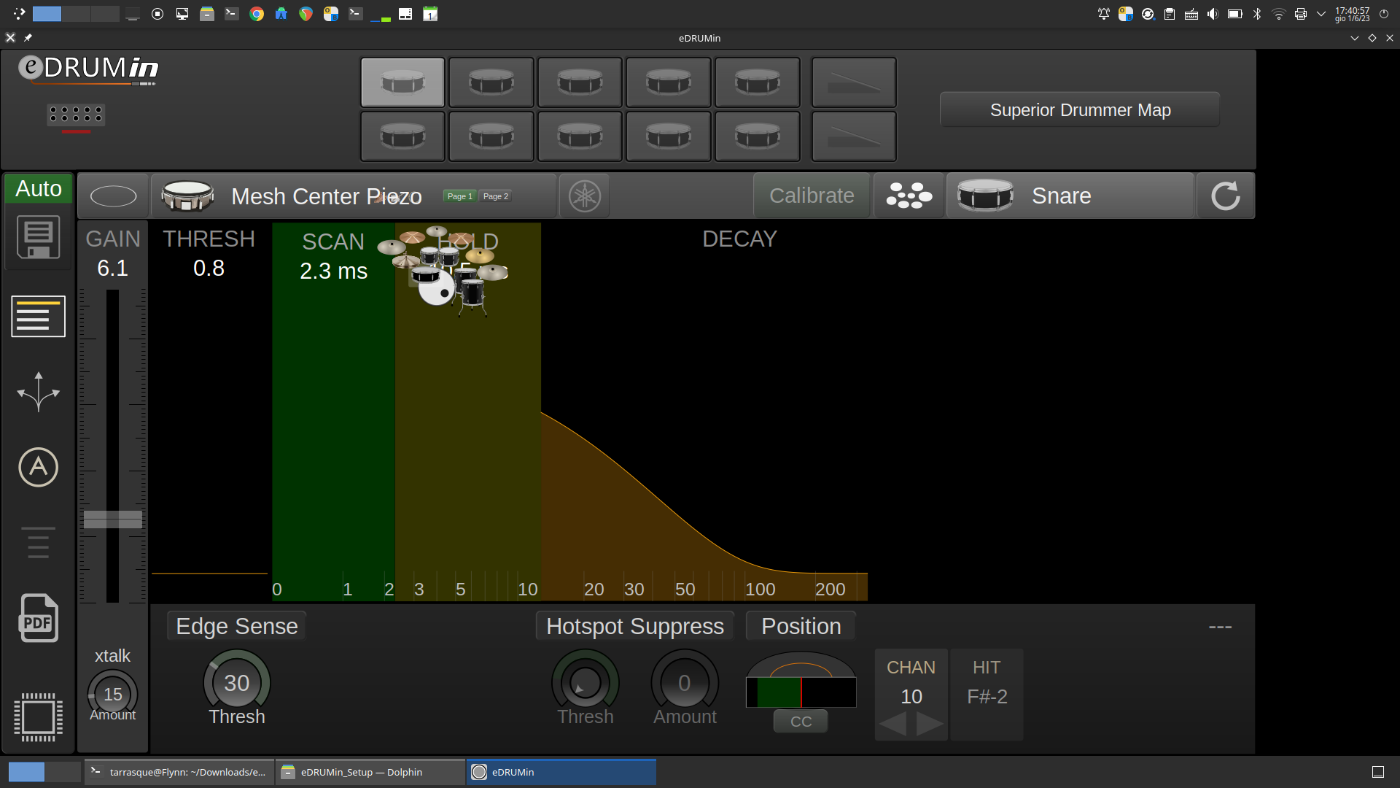Select the upper pedal input
1400x788 pixels.
[x=854, y=82]
